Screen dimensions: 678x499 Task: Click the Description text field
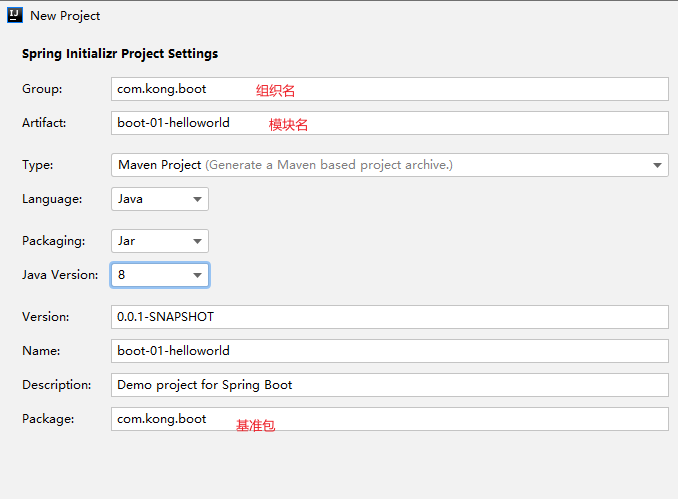[x=390, y=385]
